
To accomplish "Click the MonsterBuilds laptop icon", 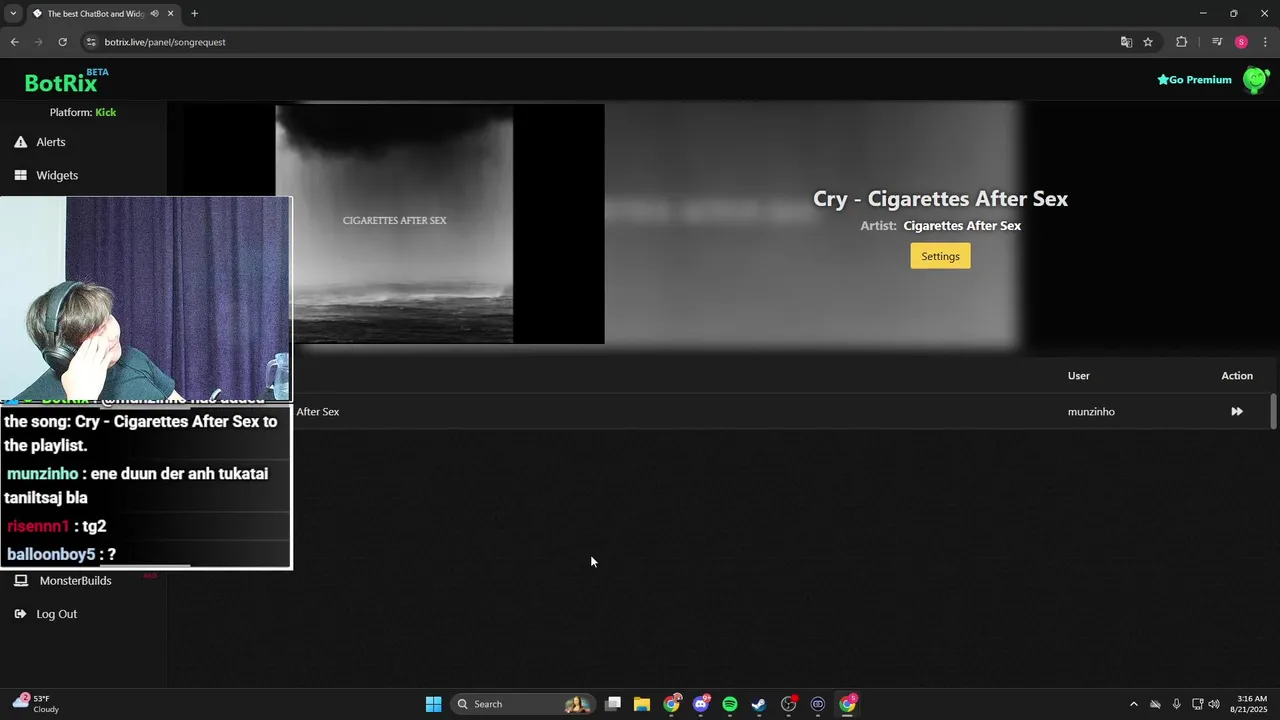I will pyautogui.click(x=20, y=581).
